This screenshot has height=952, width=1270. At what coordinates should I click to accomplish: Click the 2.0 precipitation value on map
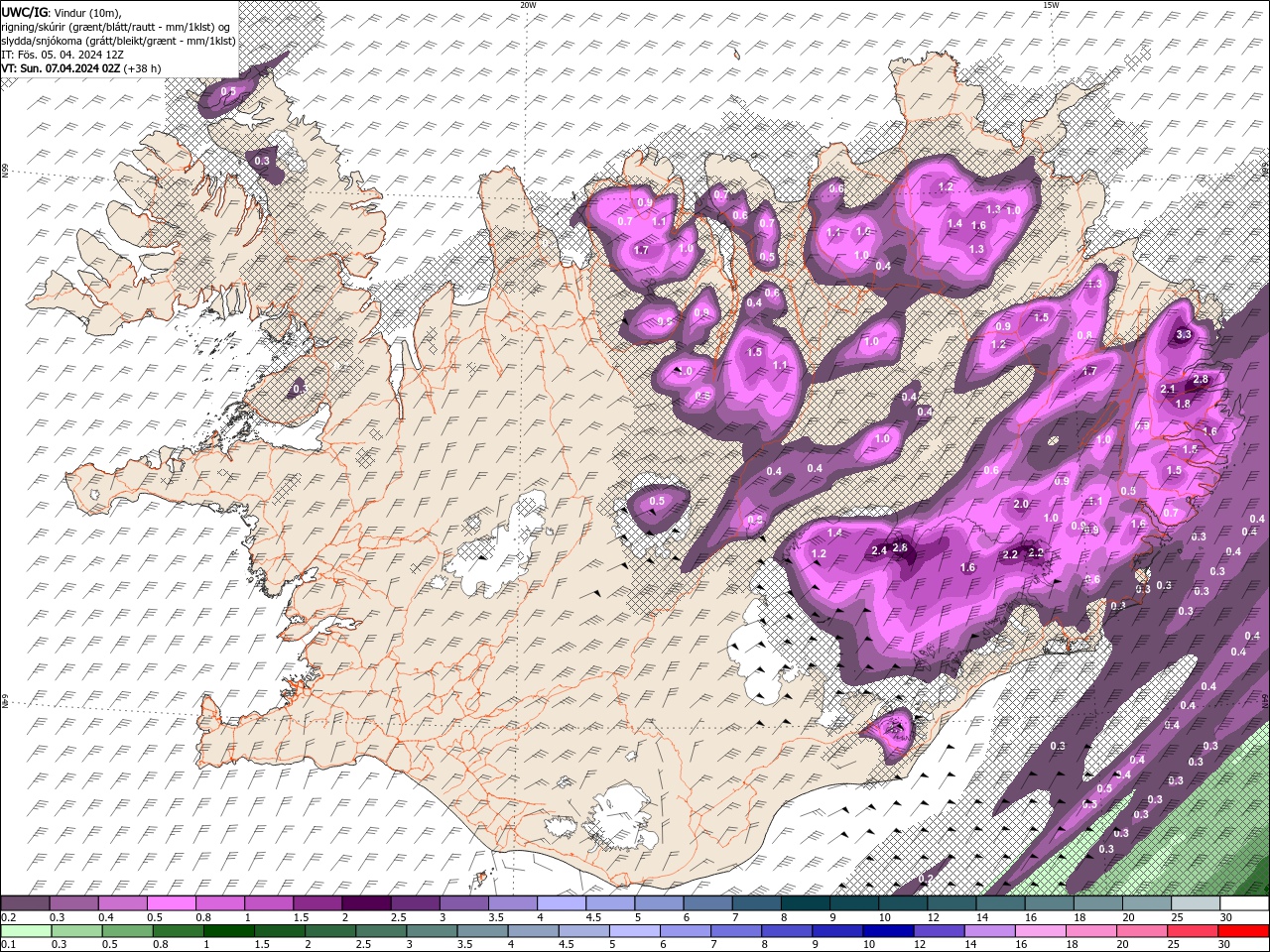point(1021,505)
